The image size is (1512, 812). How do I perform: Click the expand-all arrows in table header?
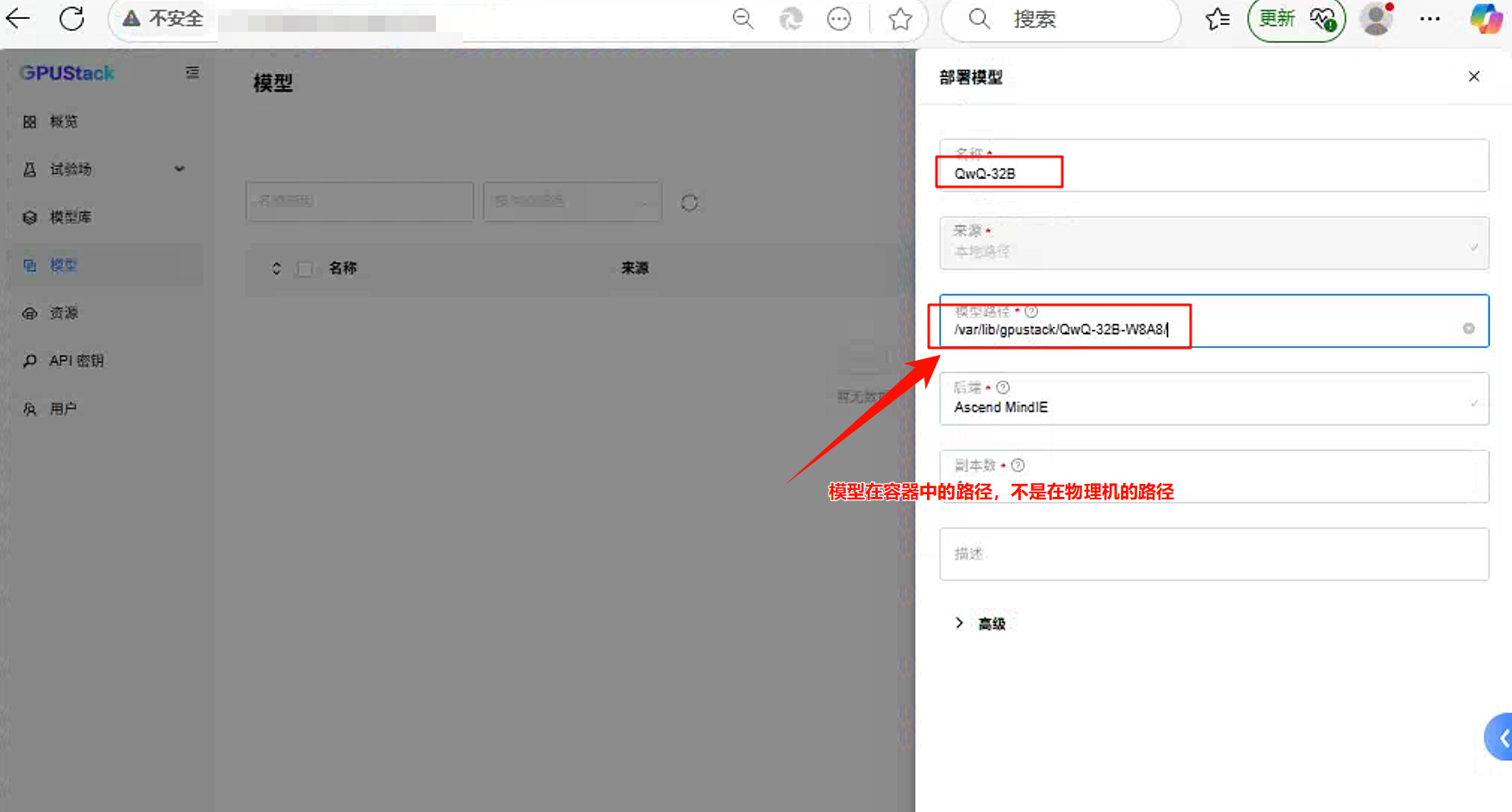277,269
